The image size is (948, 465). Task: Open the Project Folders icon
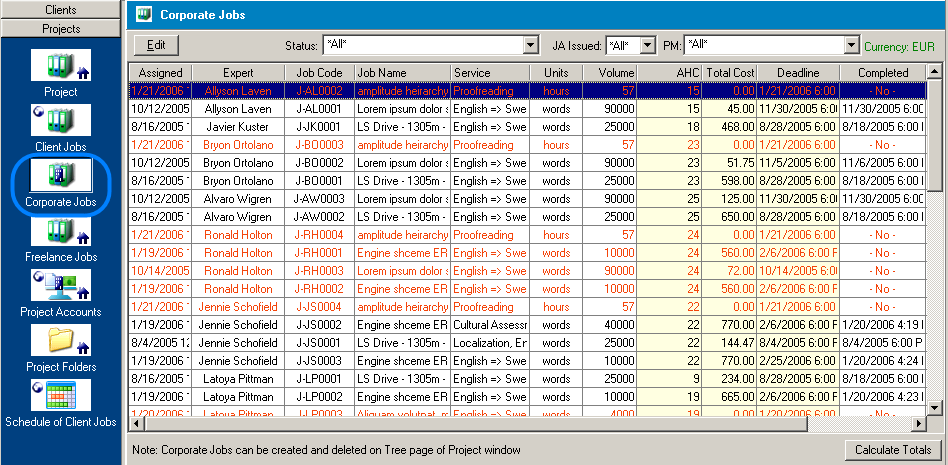coord(61,341)
